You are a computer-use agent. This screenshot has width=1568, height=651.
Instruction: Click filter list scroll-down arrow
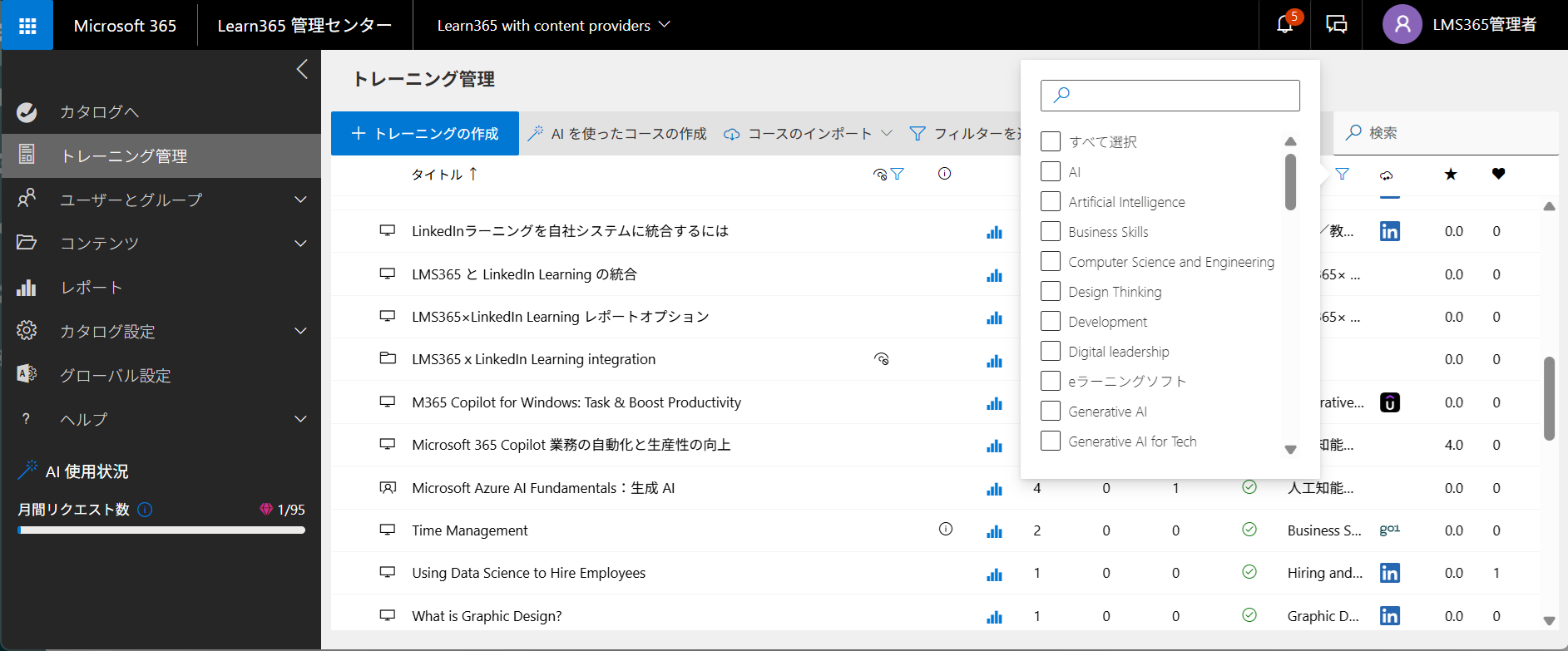click(x=1290, y=450)
